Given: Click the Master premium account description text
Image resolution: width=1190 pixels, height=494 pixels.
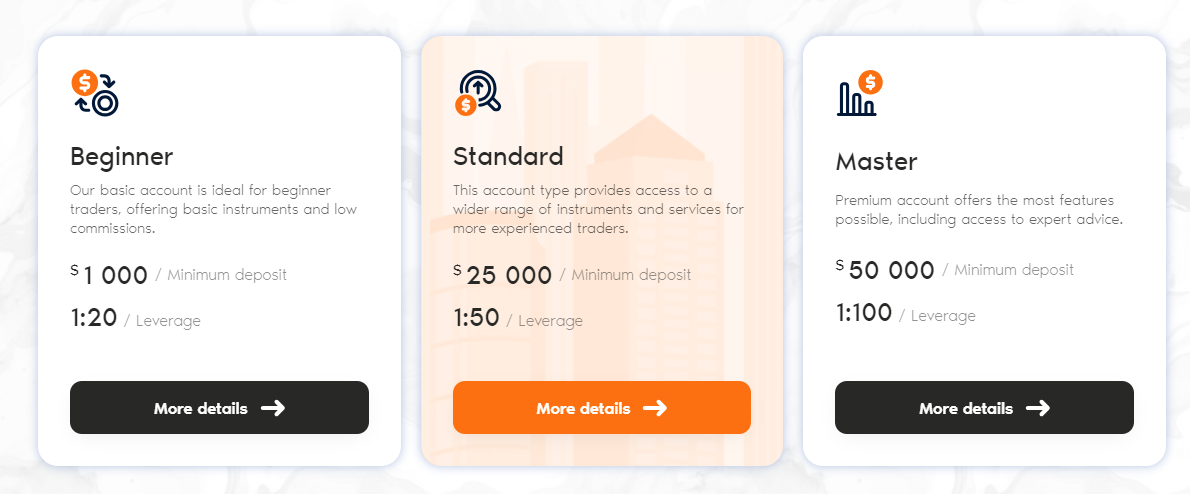Looking at the screenshot, I should [x=979, y=209].
